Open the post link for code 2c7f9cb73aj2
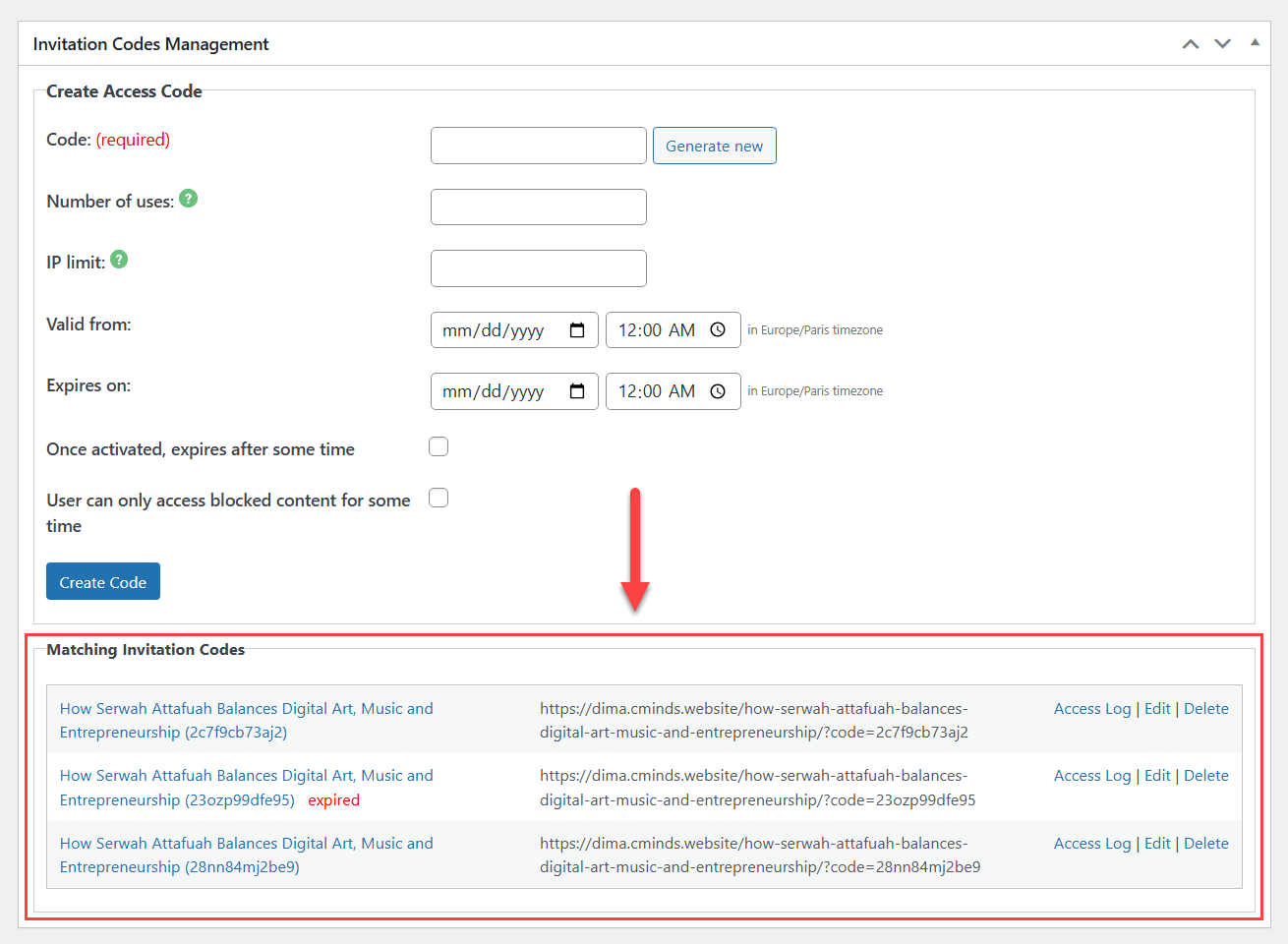 pos(246,720)
